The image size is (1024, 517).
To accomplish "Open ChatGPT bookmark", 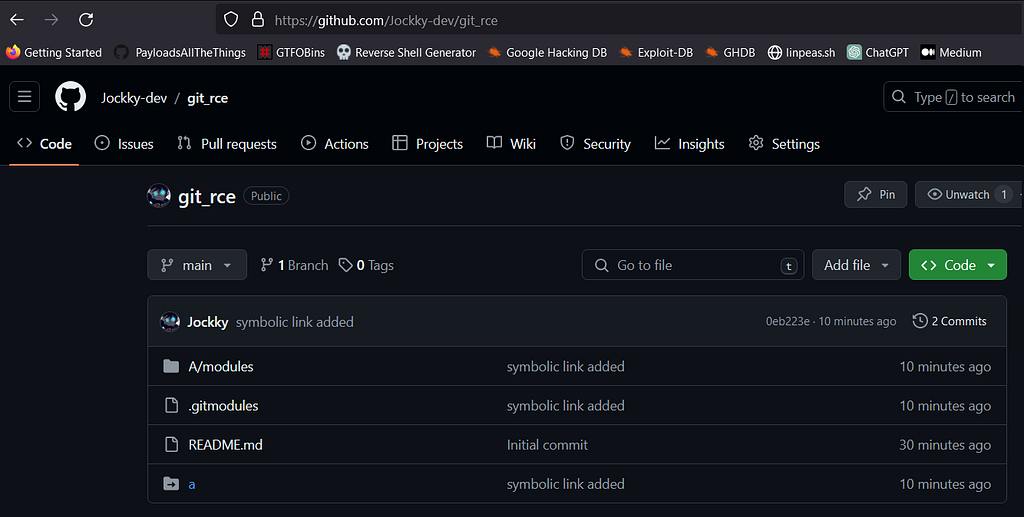I will [878, 52].
